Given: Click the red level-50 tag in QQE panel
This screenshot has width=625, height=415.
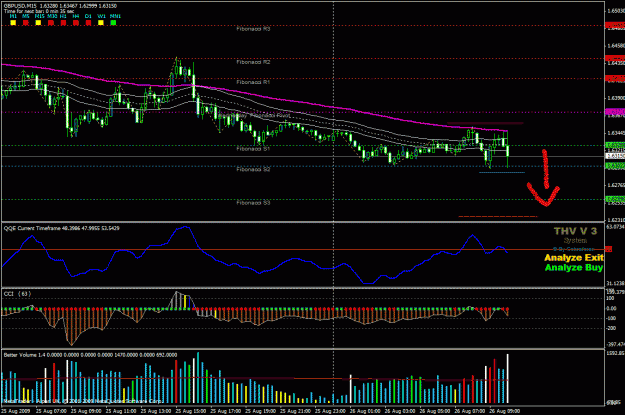Looking at the screenshot, I should click(609, 249).
